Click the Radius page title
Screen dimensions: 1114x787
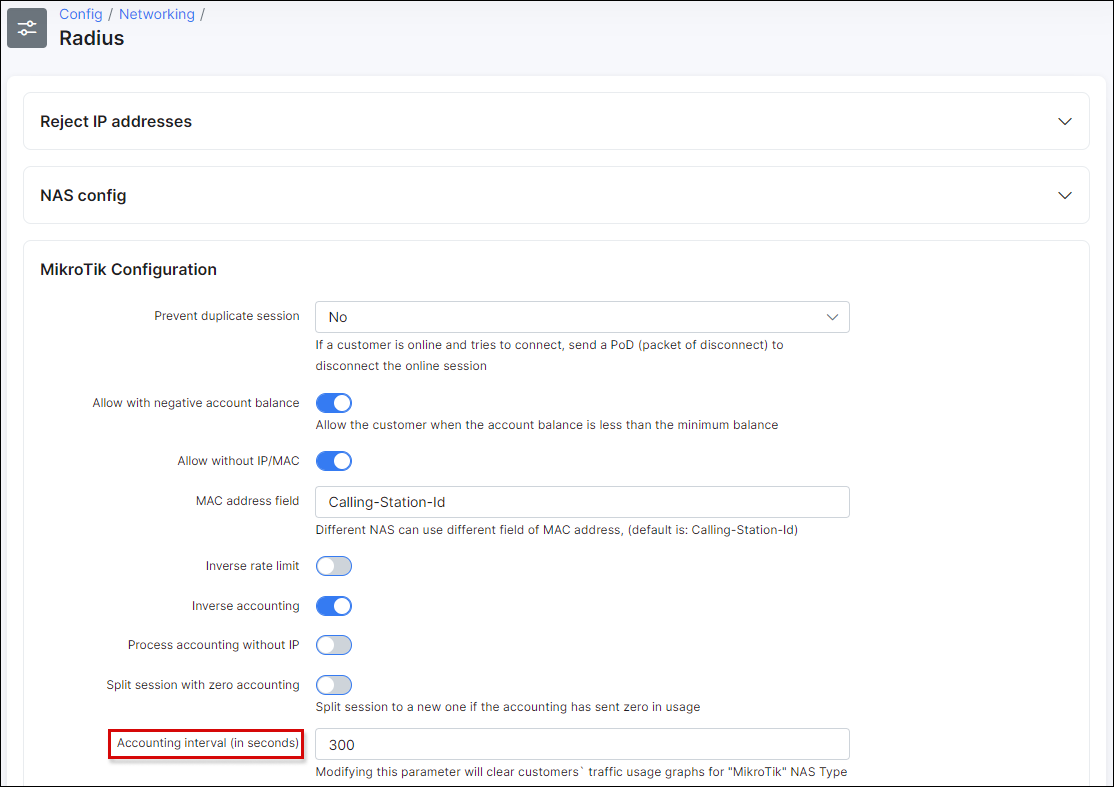[92, 38]
